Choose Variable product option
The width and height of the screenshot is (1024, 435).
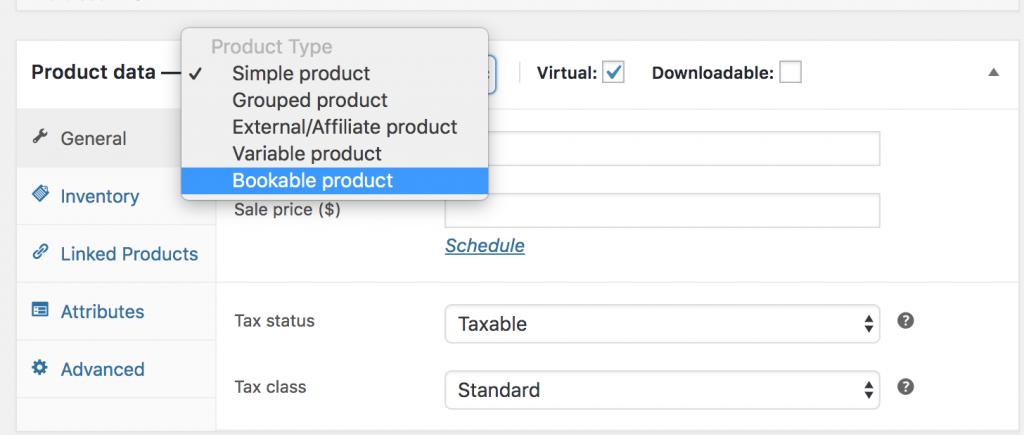click(307, 154)
